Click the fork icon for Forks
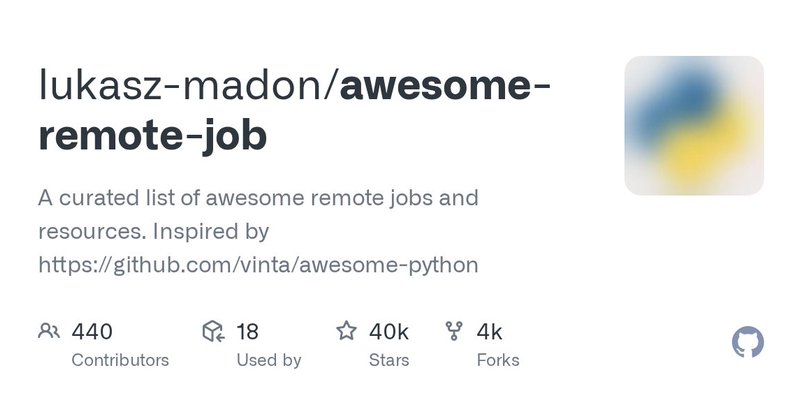 pyautogui.click(x=454, y=331)
